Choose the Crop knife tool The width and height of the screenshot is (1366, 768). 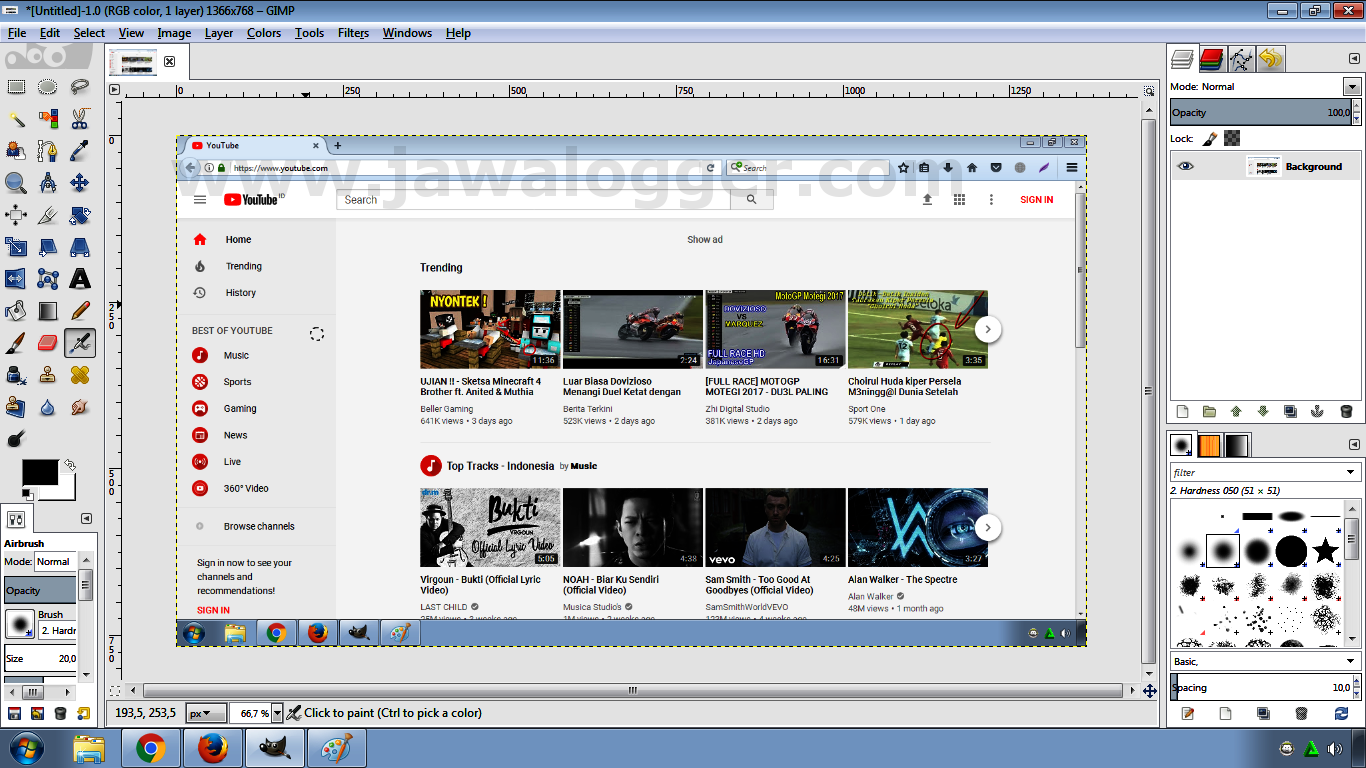coord(48,215)
